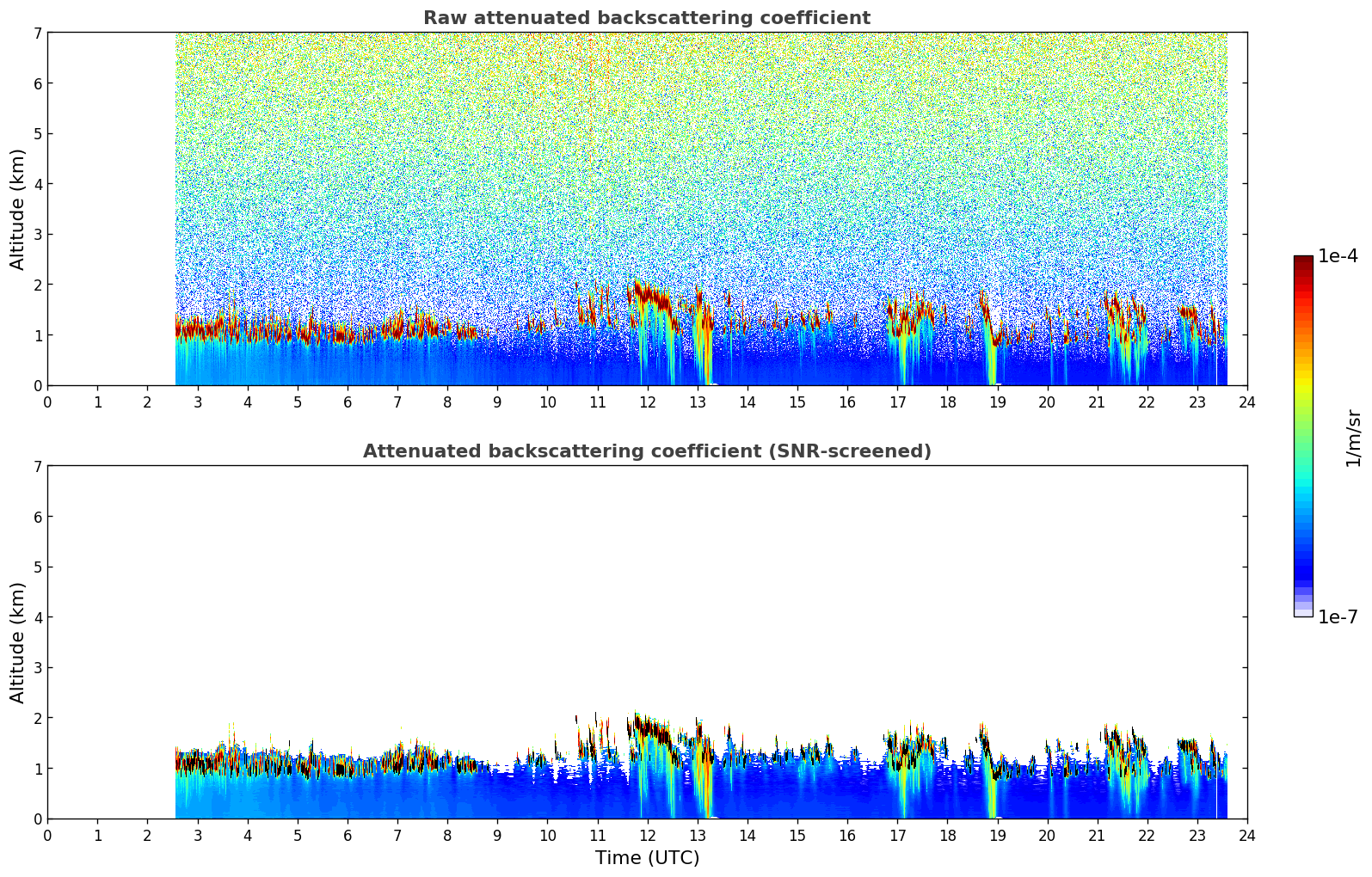
Task: Click the '1e-4' colorbar maximum label
Action: point(1337,256)
